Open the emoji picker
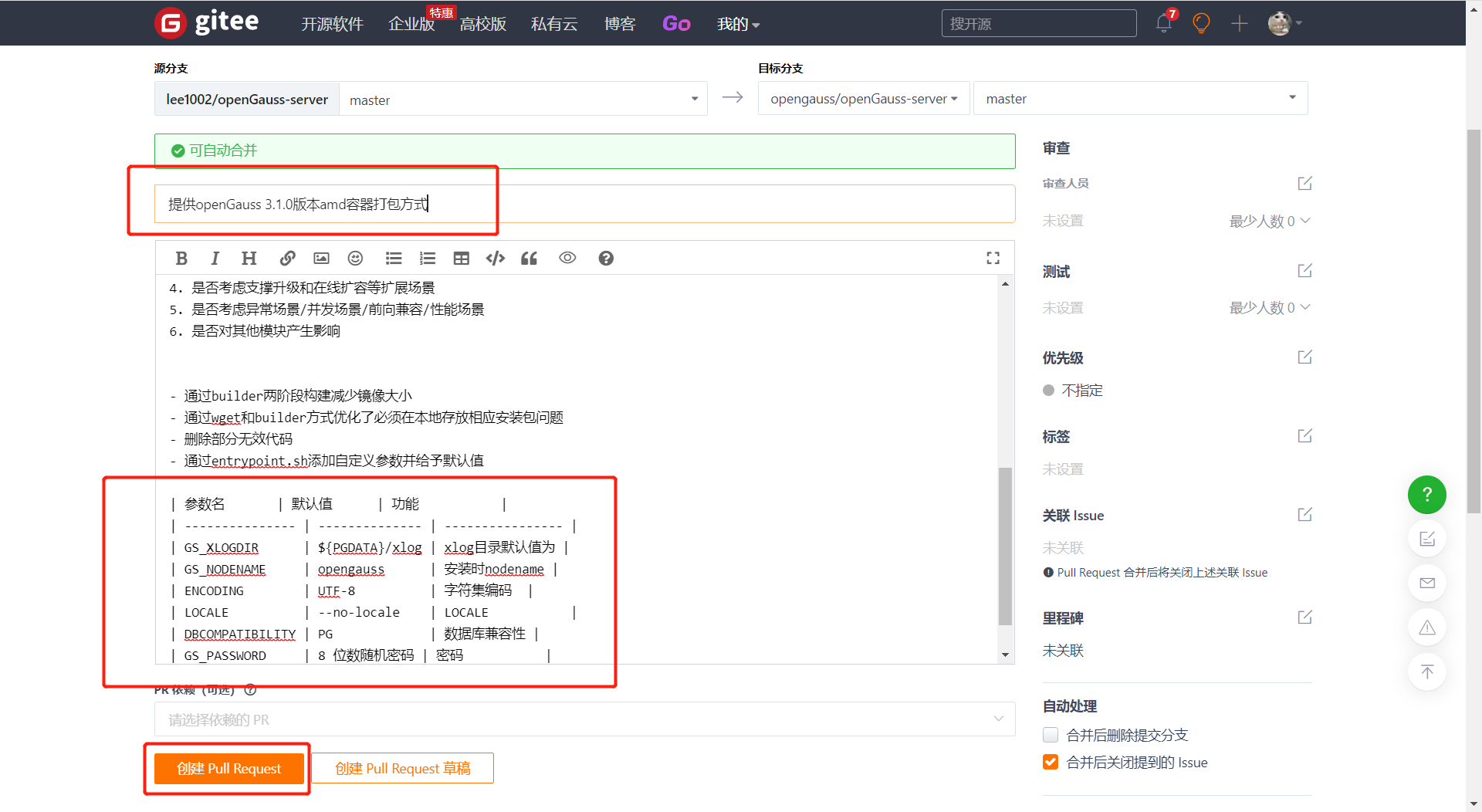Image resolution: width=1482 pixels, height=812 pixels. [355, 259]
